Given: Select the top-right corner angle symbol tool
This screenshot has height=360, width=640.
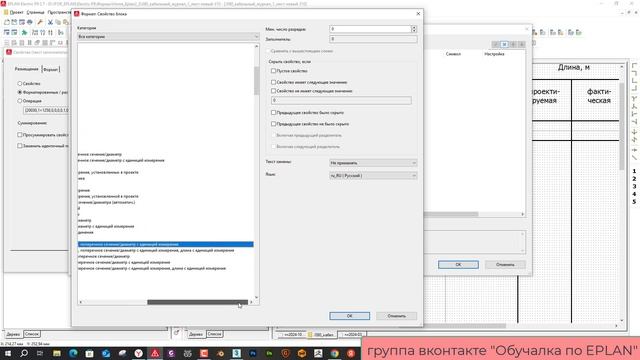Looking at the screenshot, I should pos(634,73).
